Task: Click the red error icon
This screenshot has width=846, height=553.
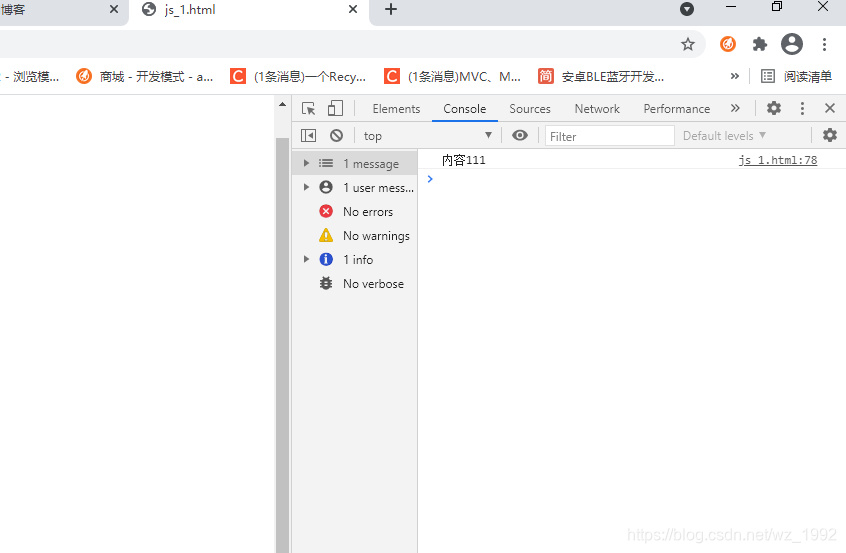Action: 326,211
